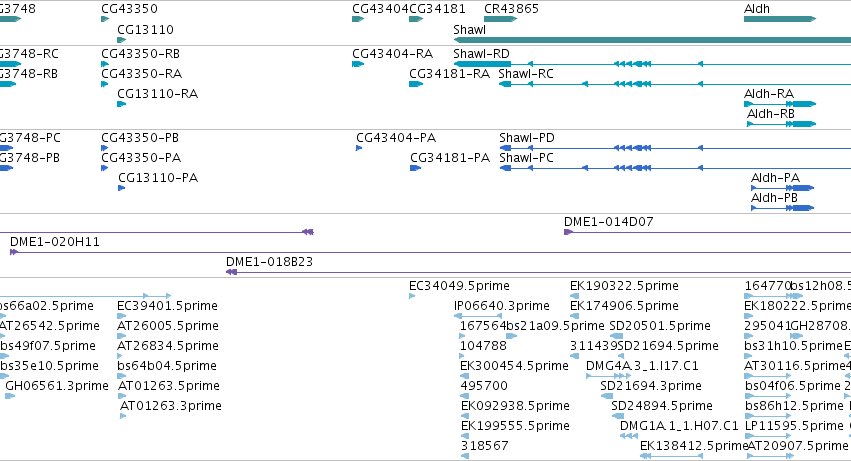This screenshot has height=461, width=851.
Task: Select the AT01263.3prime EST marker
Action: (123, 416)
